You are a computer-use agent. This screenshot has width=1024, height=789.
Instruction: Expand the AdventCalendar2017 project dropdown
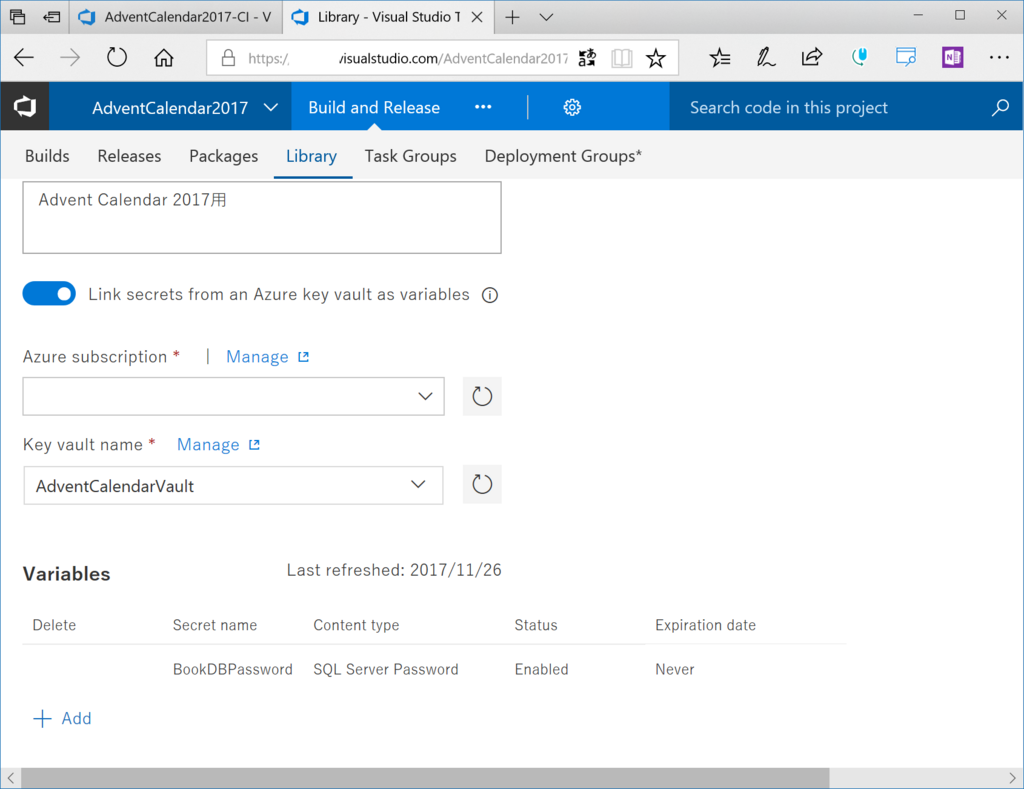tap(271, 107)
